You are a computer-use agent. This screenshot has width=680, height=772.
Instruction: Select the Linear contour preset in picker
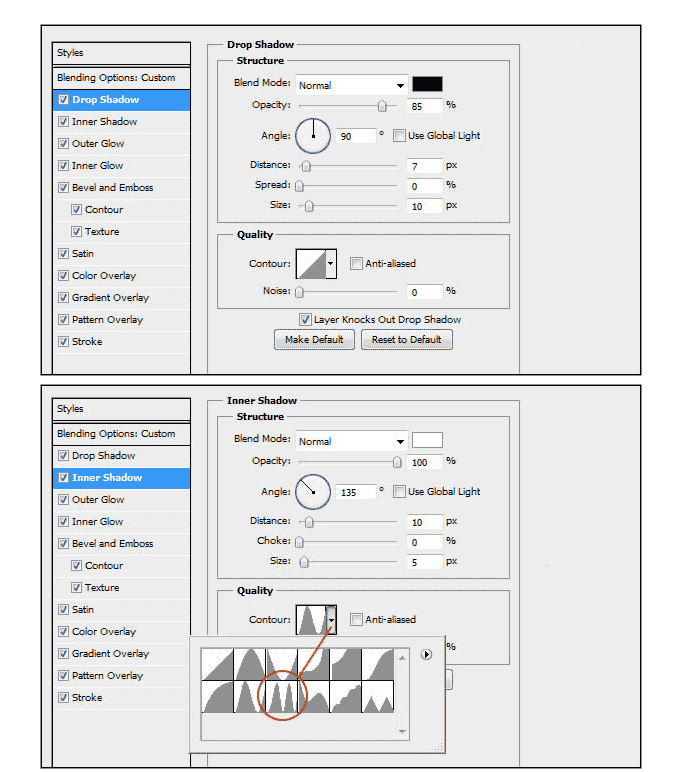[x=217, y=665]
